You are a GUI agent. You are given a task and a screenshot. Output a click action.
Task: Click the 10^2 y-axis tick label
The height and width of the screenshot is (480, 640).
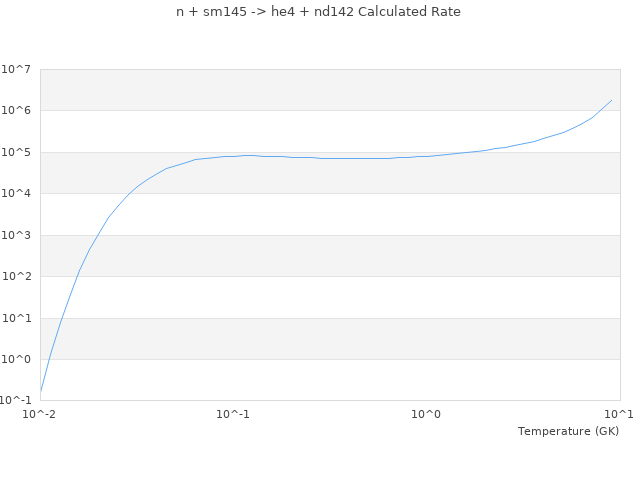click(x=16, y=277)
